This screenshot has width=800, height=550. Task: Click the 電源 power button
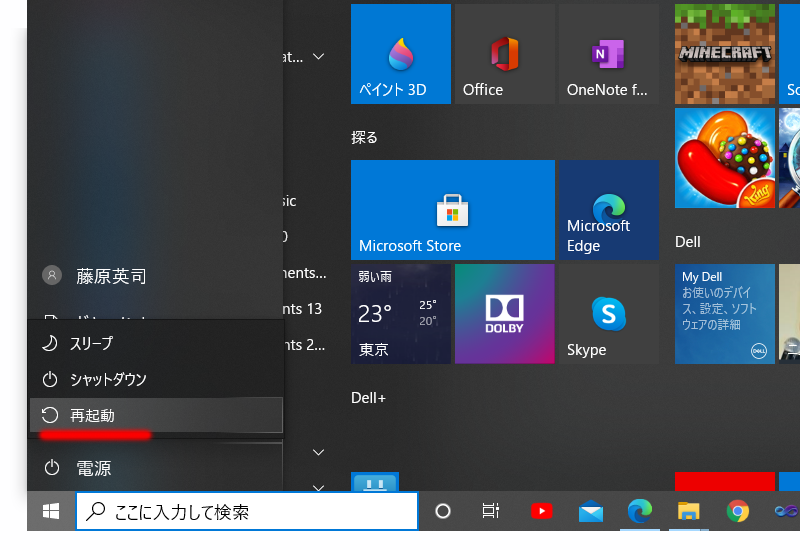[156, 468]
